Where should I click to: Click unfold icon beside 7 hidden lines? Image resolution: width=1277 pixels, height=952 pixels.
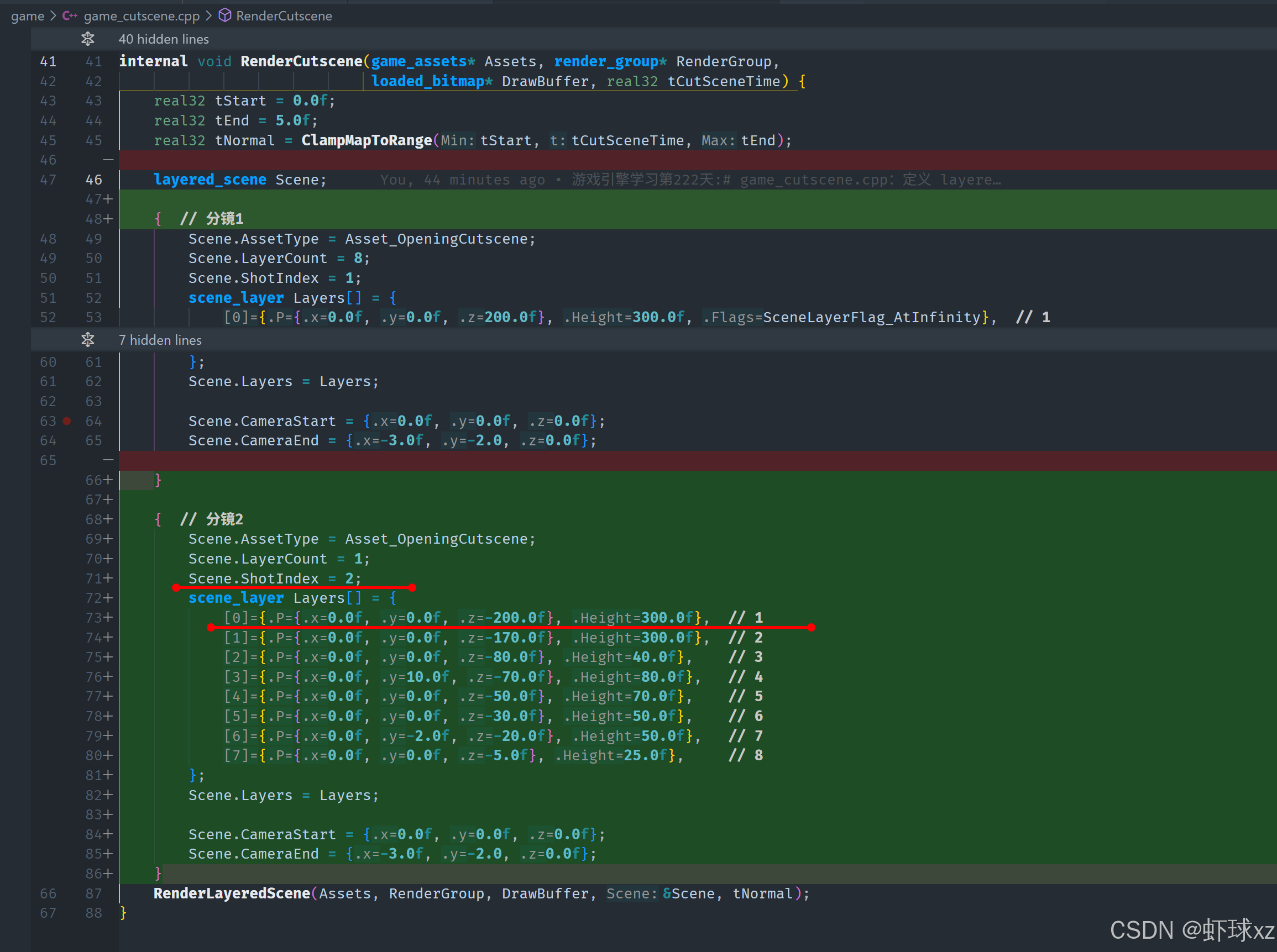(88, 340)
